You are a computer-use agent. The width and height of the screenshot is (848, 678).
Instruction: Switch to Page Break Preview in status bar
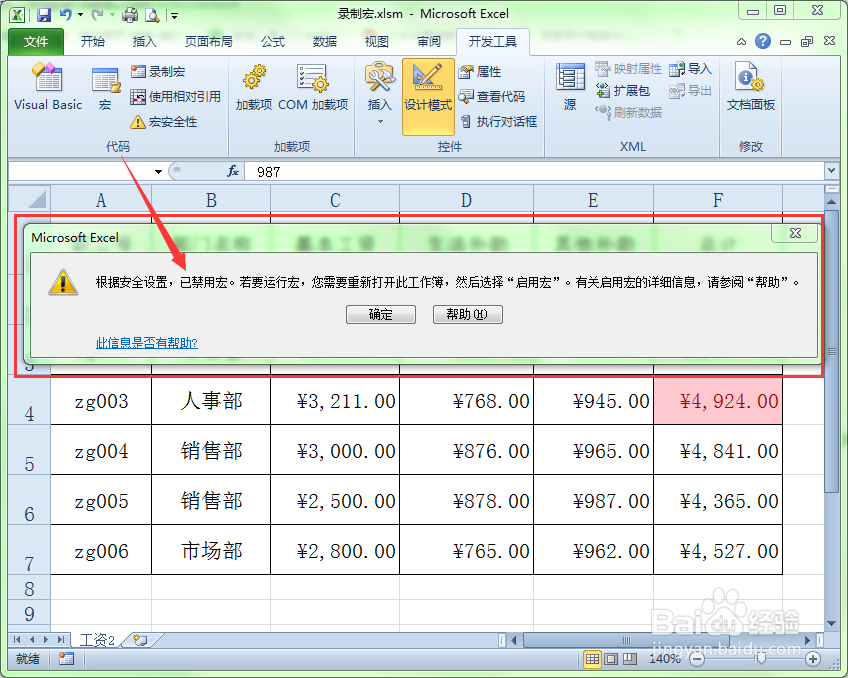click(x=630, y=659)
